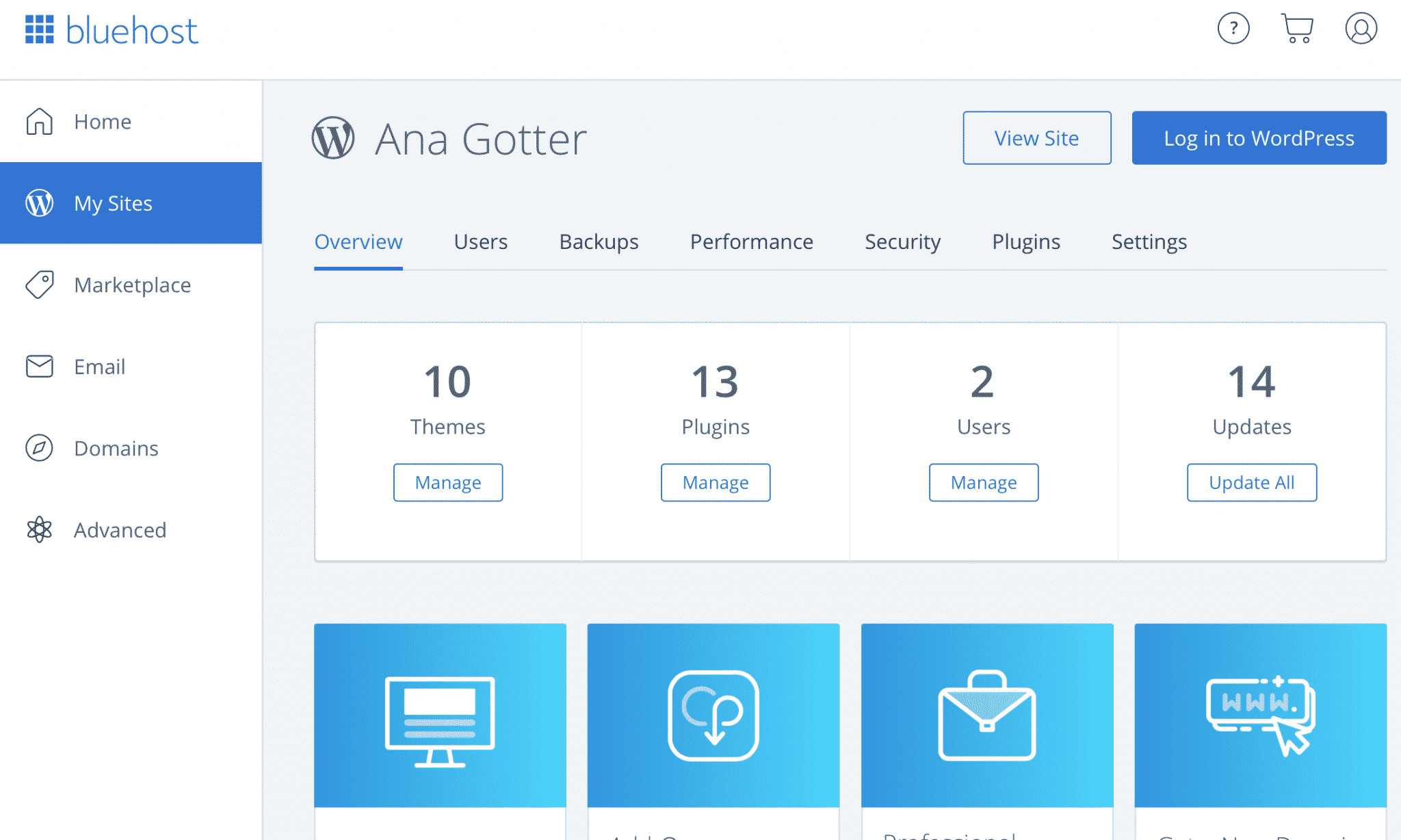Switch to the Plugins tab
This screenshot has width=1401, height=840.
(x=1026, y=242)
